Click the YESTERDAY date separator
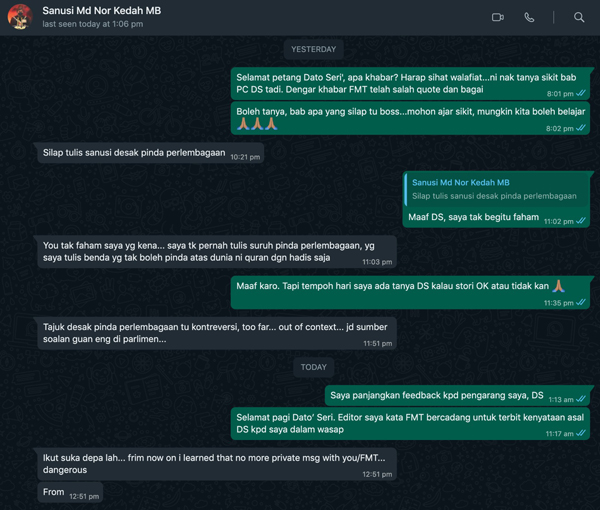Viewport: 600px width, 510px height. click(x=313, y=49)
